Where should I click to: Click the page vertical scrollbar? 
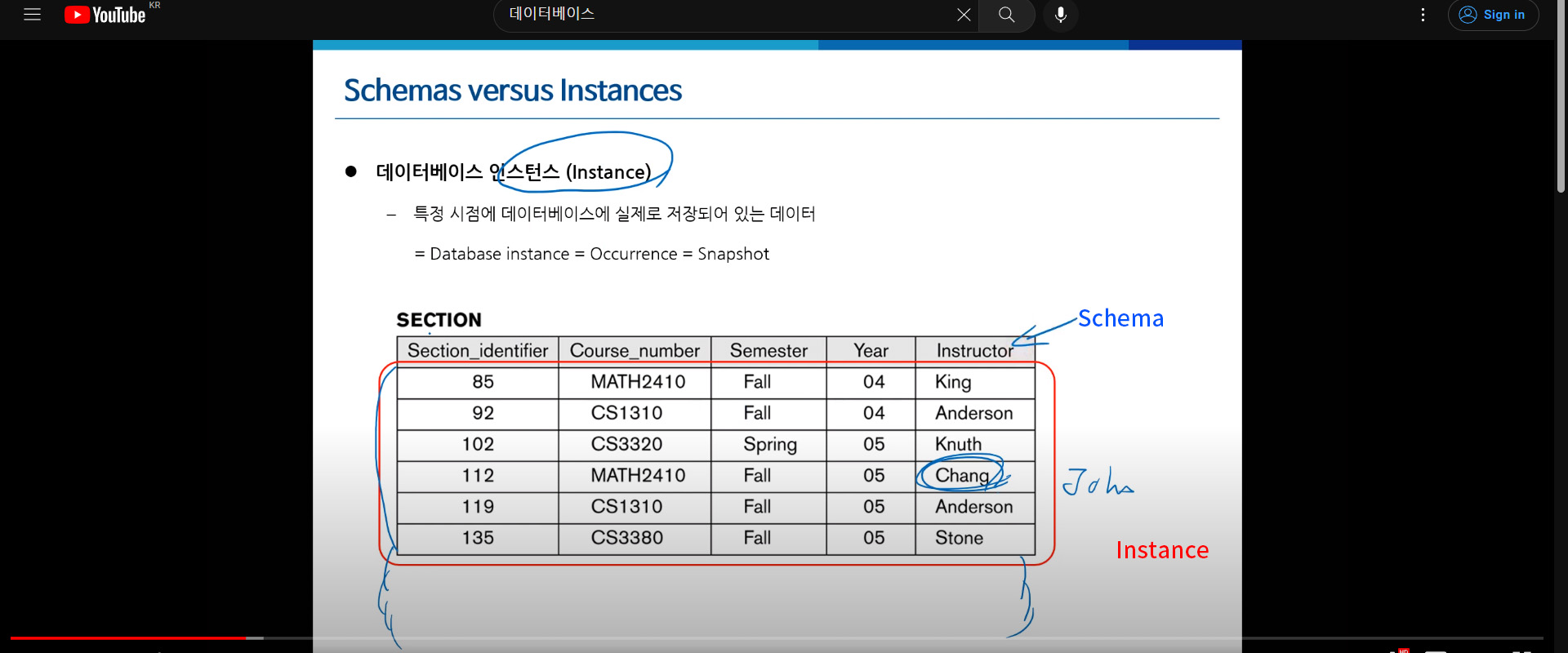[x=1561, y=98]
